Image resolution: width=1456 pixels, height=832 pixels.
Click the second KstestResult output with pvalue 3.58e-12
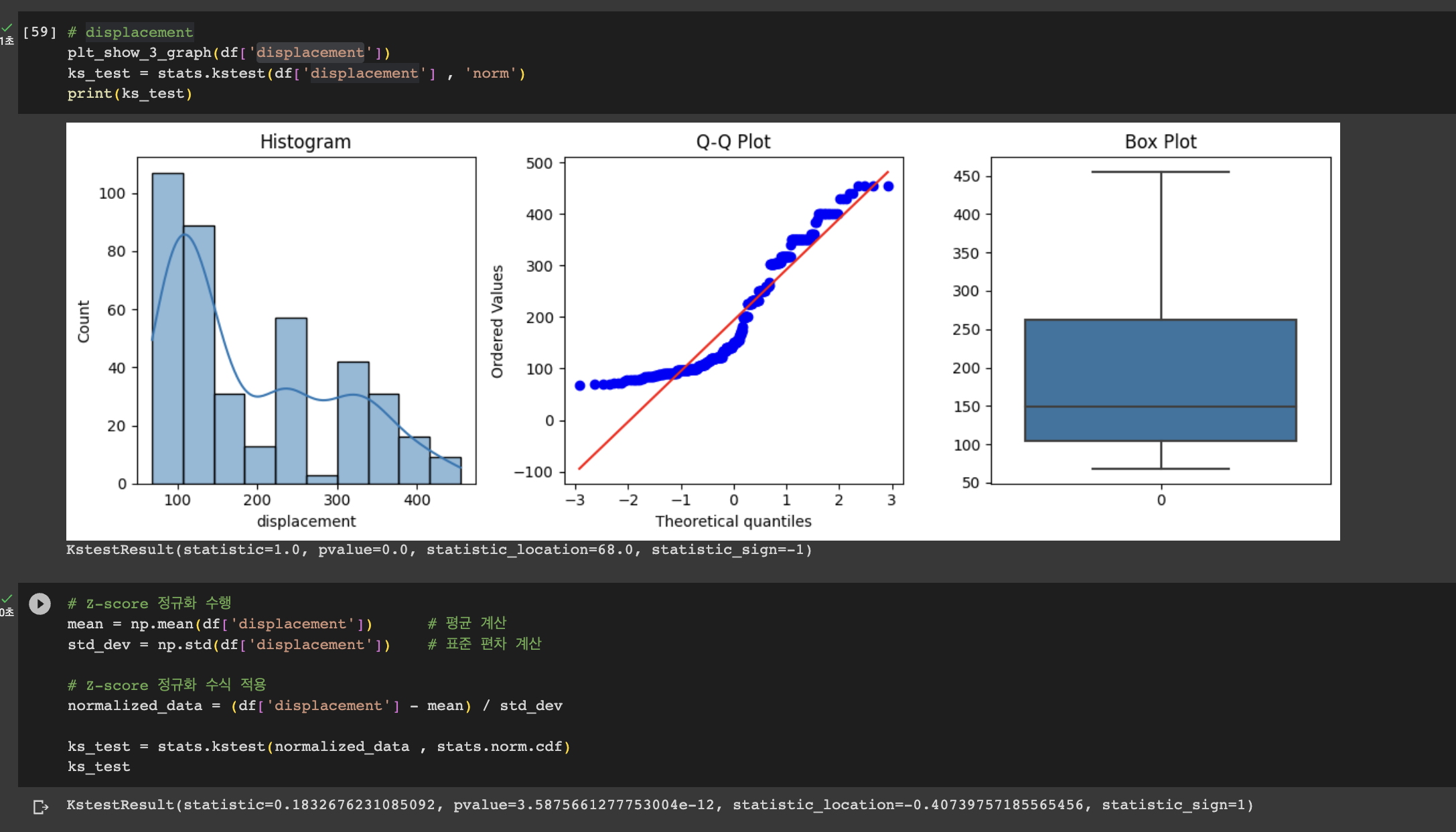coord(660,805)
